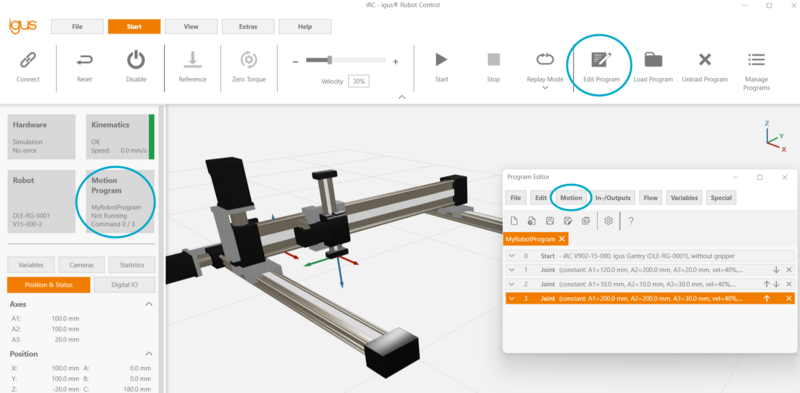This screenshot has height=393, width=800.
Task: Click Open program file icon in Program Editor
Action: (x=532, y=221)
